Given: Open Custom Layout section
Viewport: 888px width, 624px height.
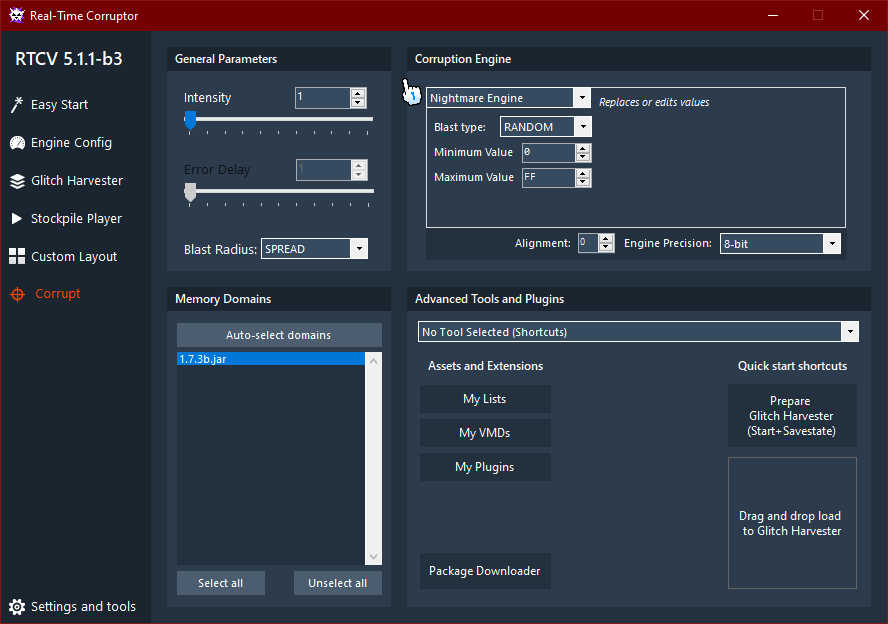Looking at the screenshot, I should [74, 257].
